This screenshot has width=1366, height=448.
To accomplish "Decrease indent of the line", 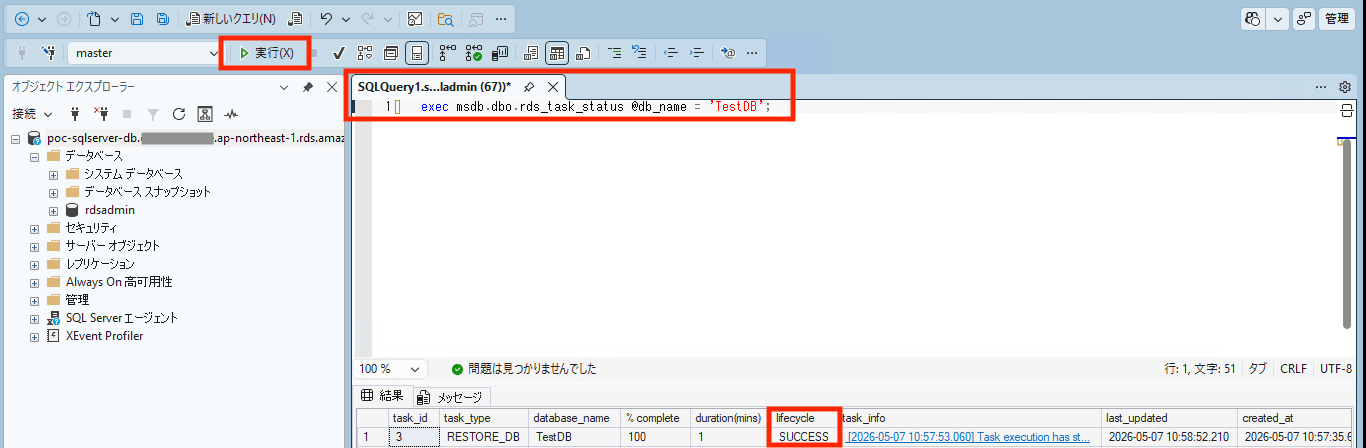I will 671,52.
